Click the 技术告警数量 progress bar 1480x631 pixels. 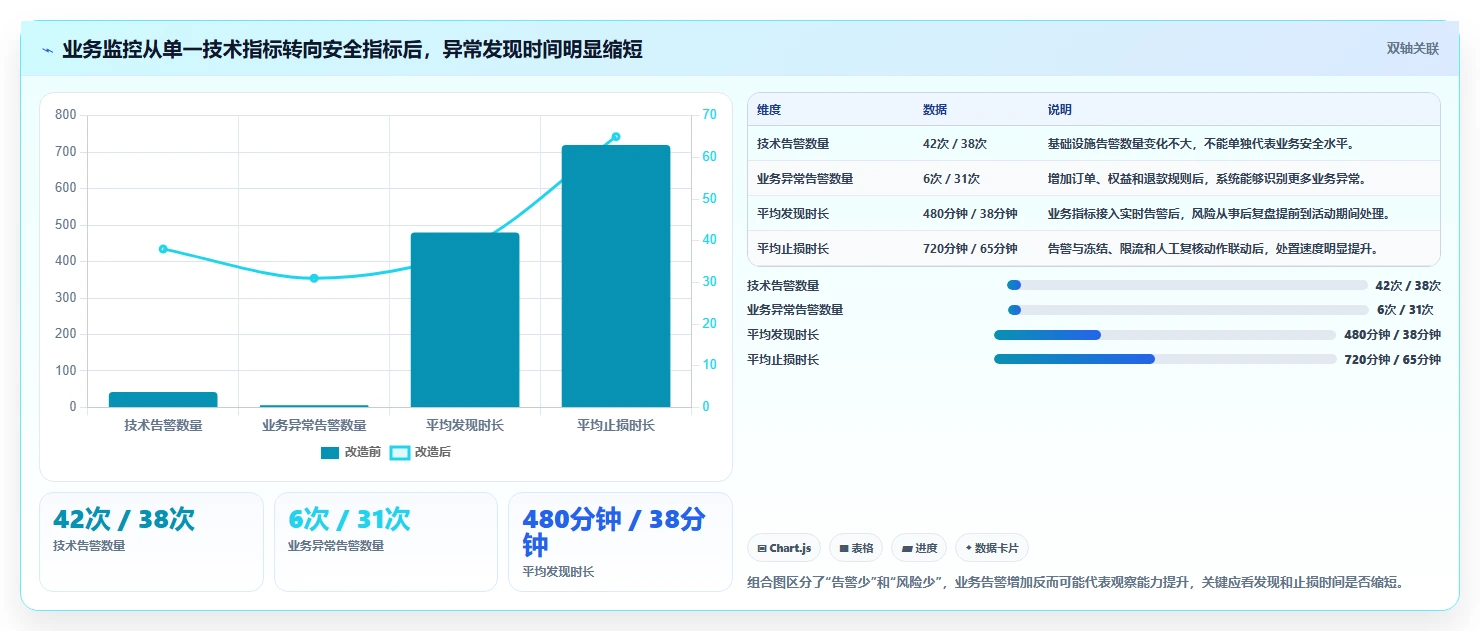[x=1187, y=285]
